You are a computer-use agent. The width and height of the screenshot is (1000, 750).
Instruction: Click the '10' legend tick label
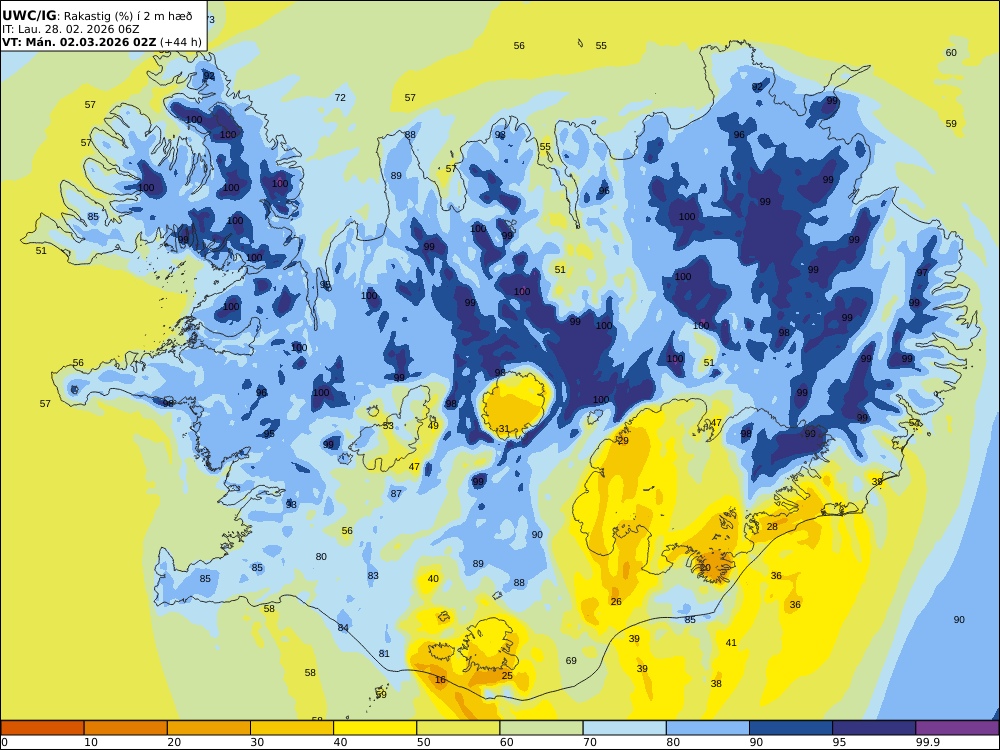click(x=91, y=742)
